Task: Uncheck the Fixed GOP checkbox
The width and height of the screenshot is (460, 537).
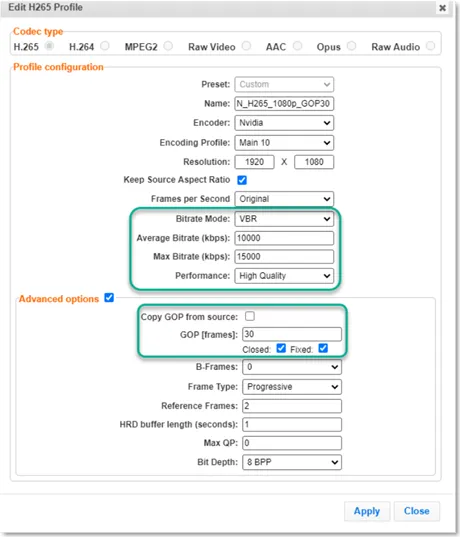Action: (x=323, y=348)
